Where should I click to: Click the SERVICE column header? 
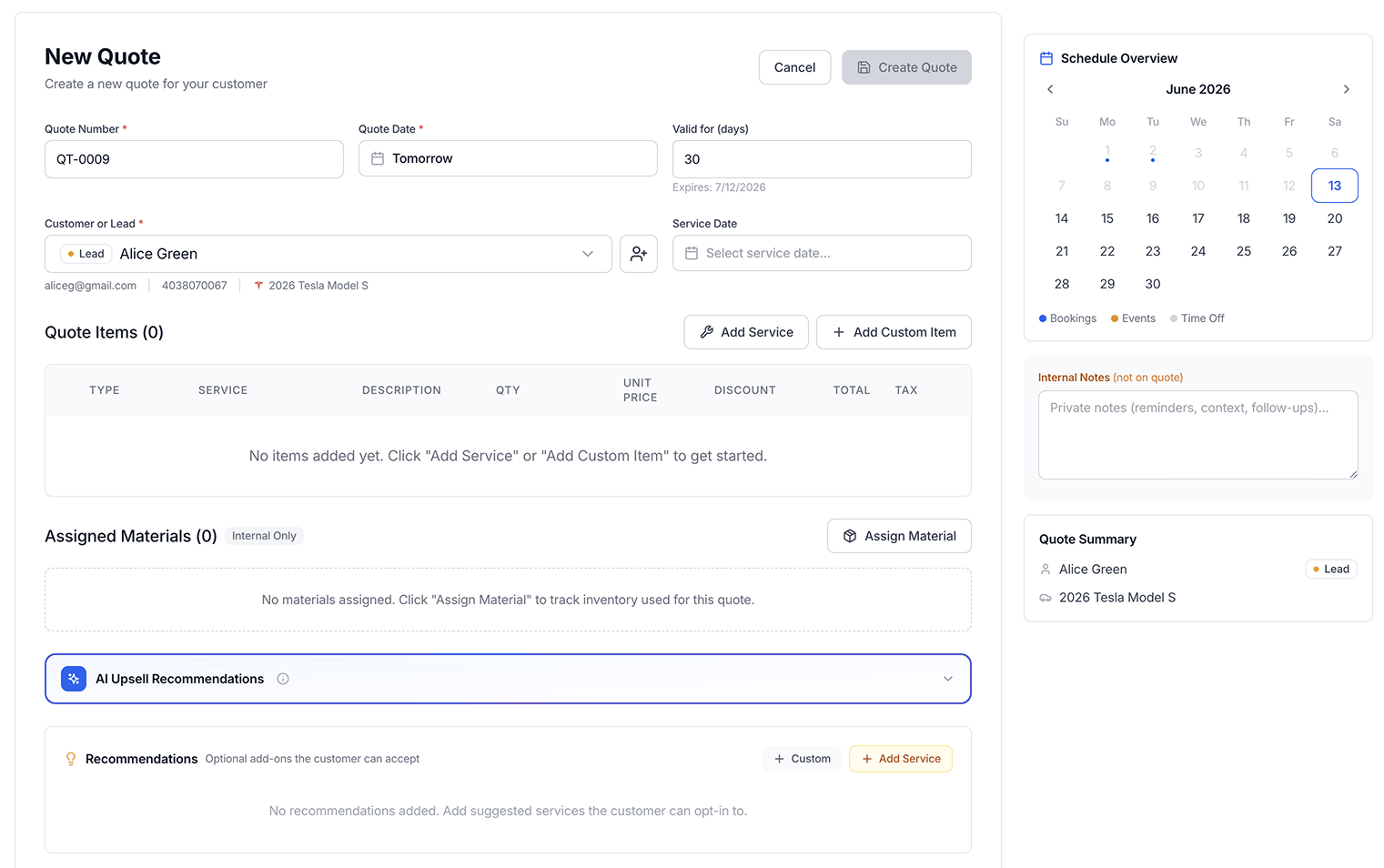[x=223, y=390]
